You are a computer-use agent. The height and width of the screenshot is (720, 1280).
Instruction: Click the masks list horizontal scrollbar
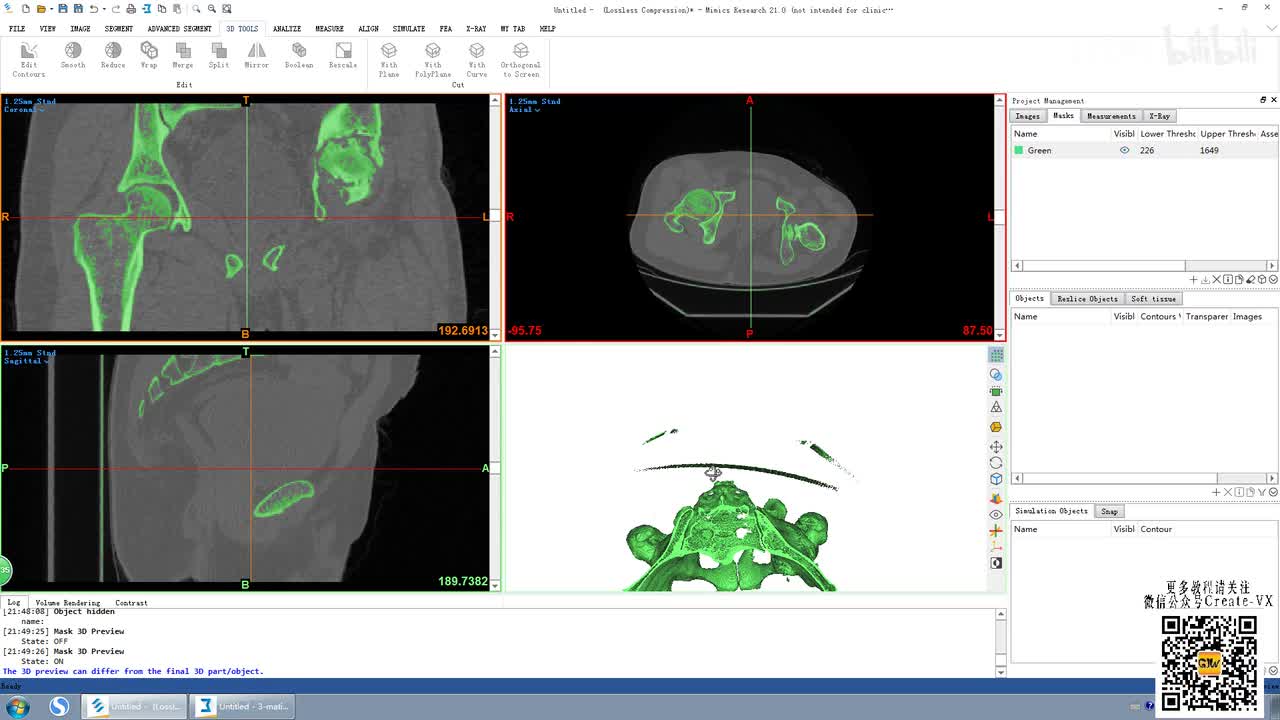(1144, 265)
